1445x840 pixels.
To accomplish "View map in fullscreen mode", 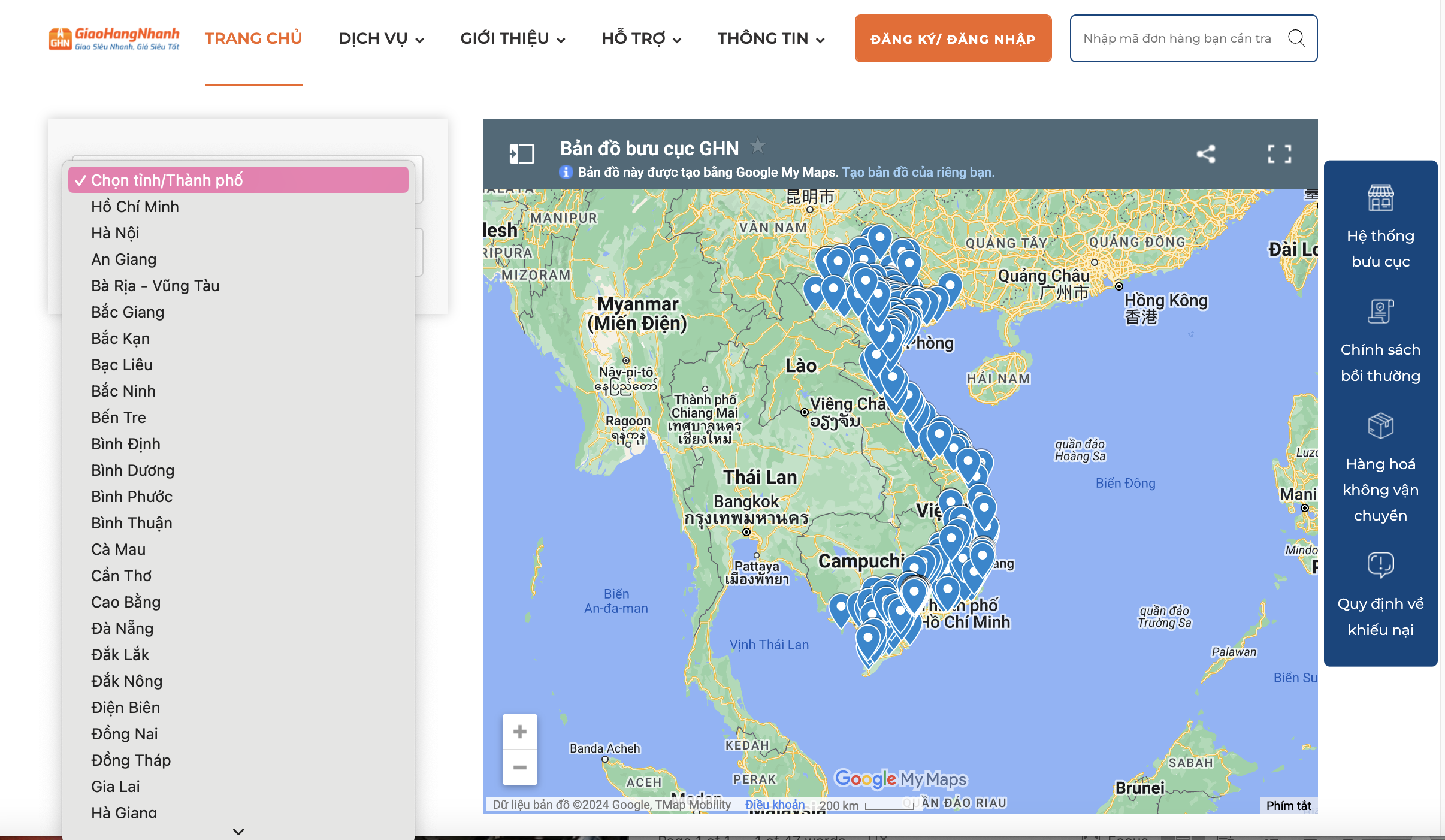I will 1280,154.
